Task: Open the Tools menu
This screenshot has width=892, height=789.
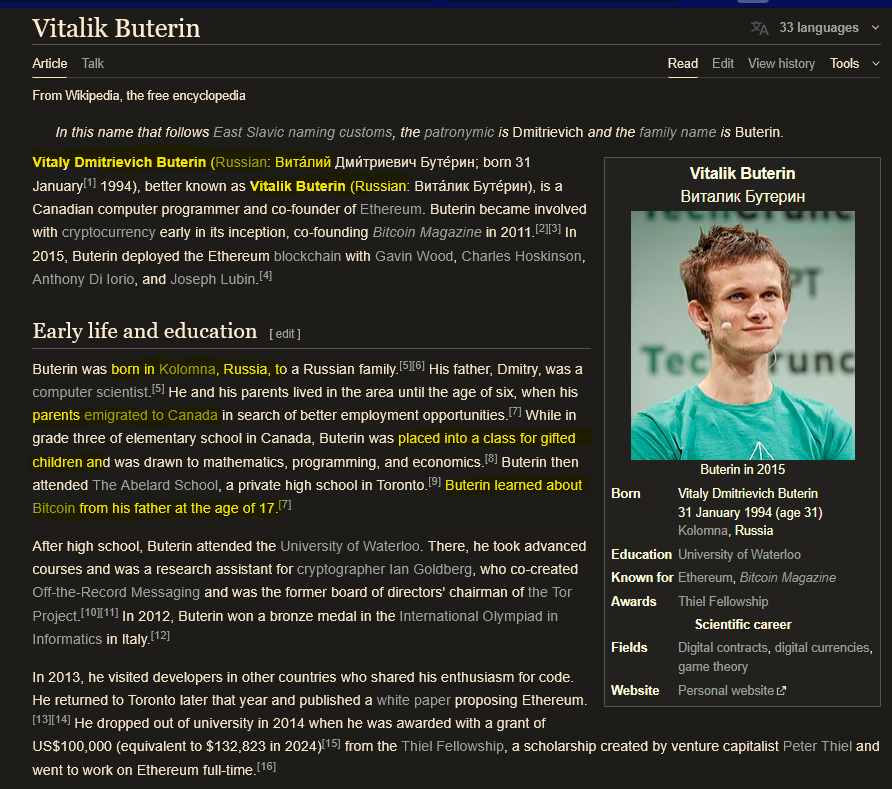Action: pos(844,64)
